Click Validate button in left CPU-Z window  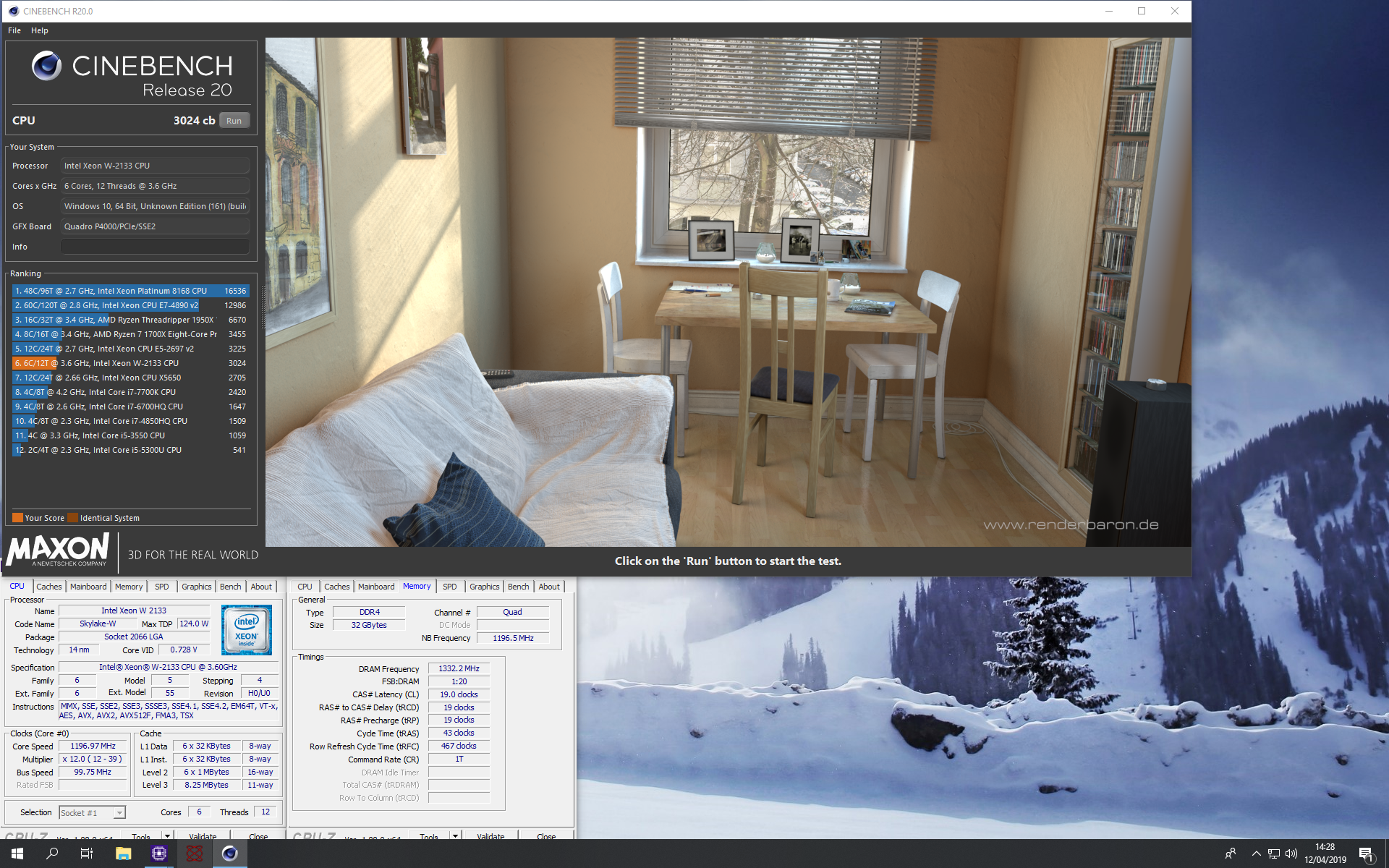203,835
